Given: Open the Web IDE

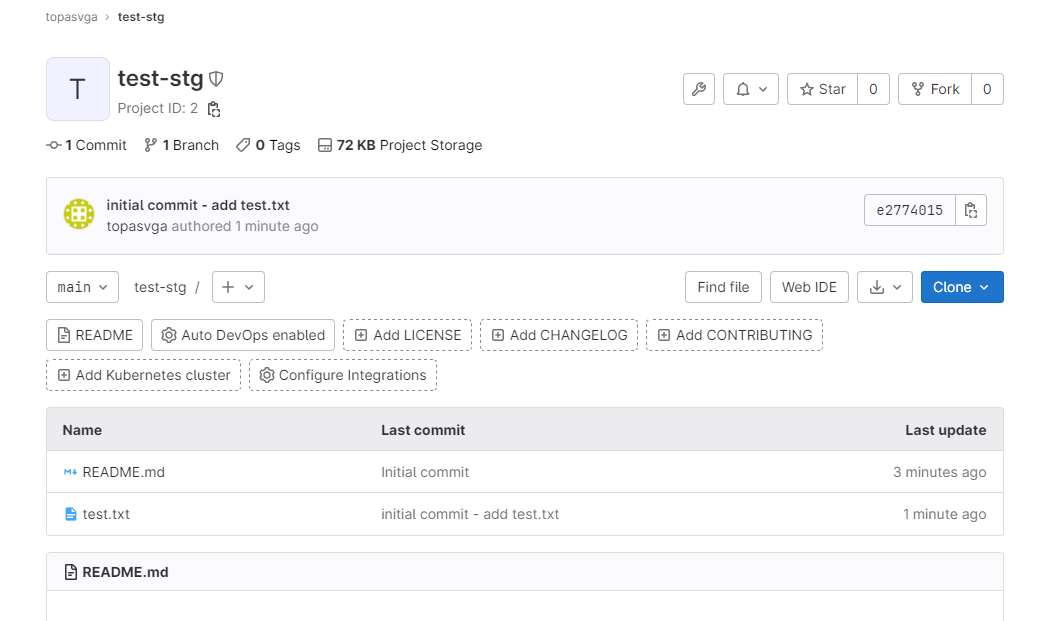Looking at the screenshot, I should point(809,287).
